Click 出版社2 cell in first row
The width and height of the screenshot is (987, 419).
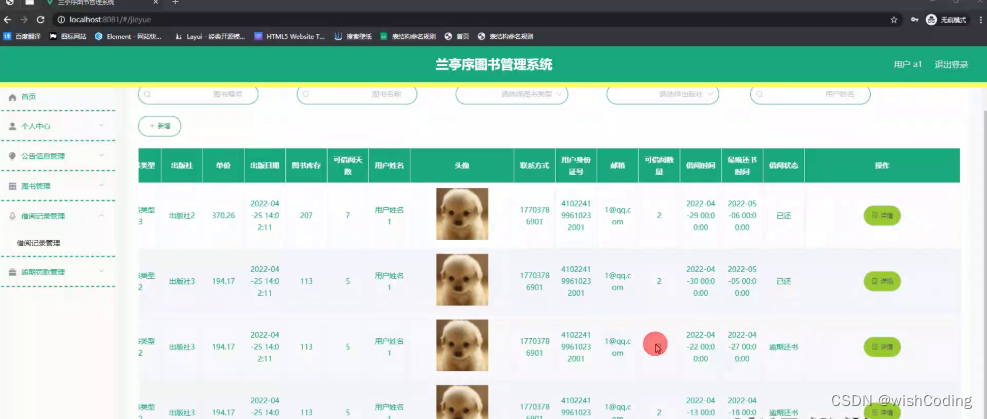[x=182, y=216]
